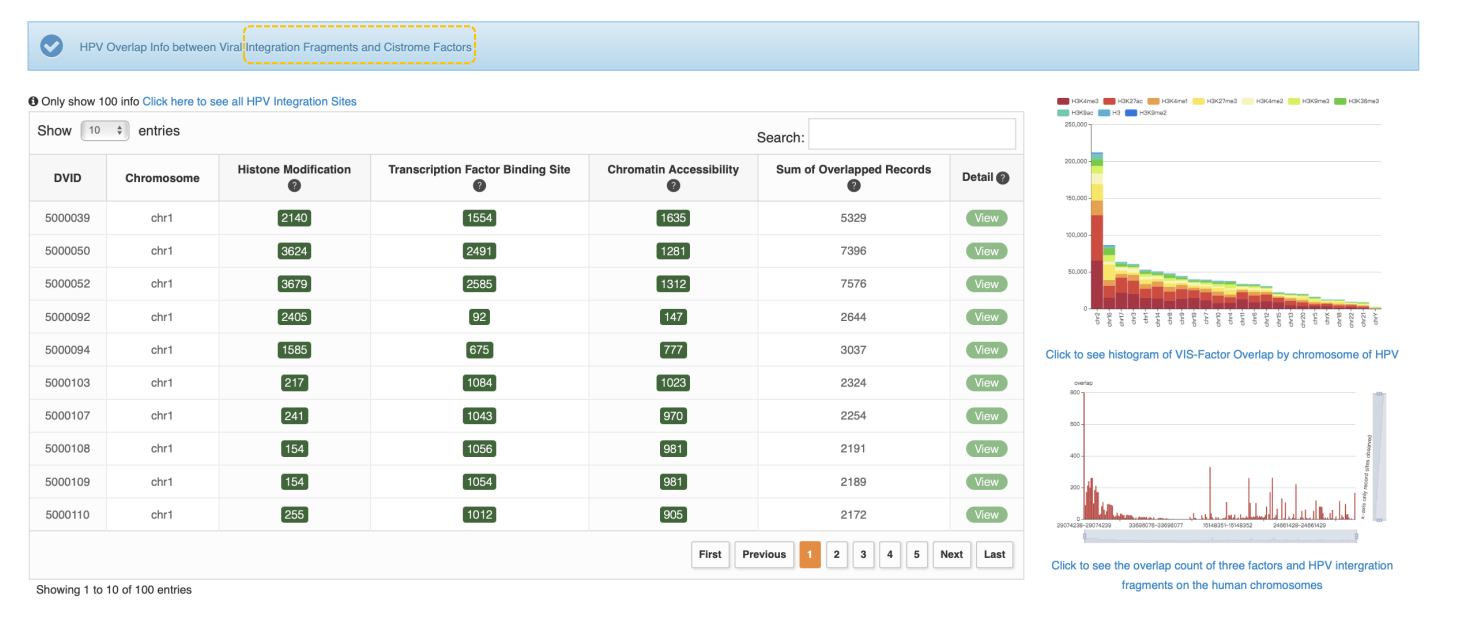Screen dimensions: 1478x618
Task: Click histone modification badge 3679 for DVID 5000052
Action: coord(294,284)
